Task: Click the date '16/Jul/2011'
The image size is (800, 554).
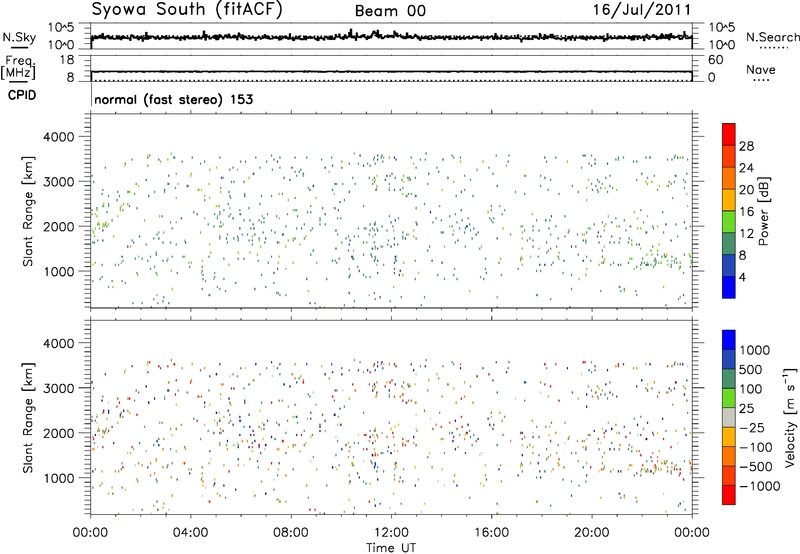Action: (x=642, y=10)
